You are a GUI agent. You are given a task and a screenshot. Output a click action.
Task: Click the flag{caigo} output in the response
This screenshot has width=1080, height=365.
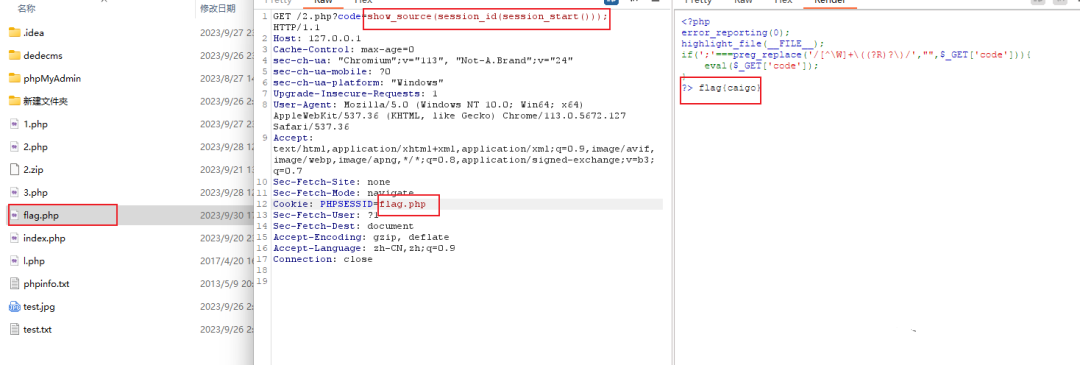[730, 88]
